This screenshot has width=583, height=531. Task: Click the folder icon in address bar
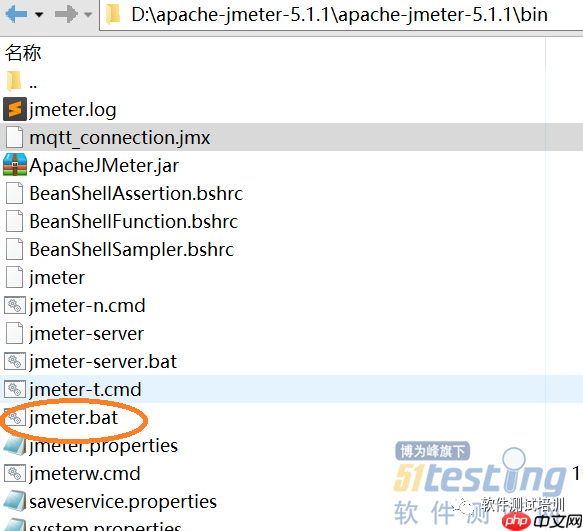coord(113,15)
